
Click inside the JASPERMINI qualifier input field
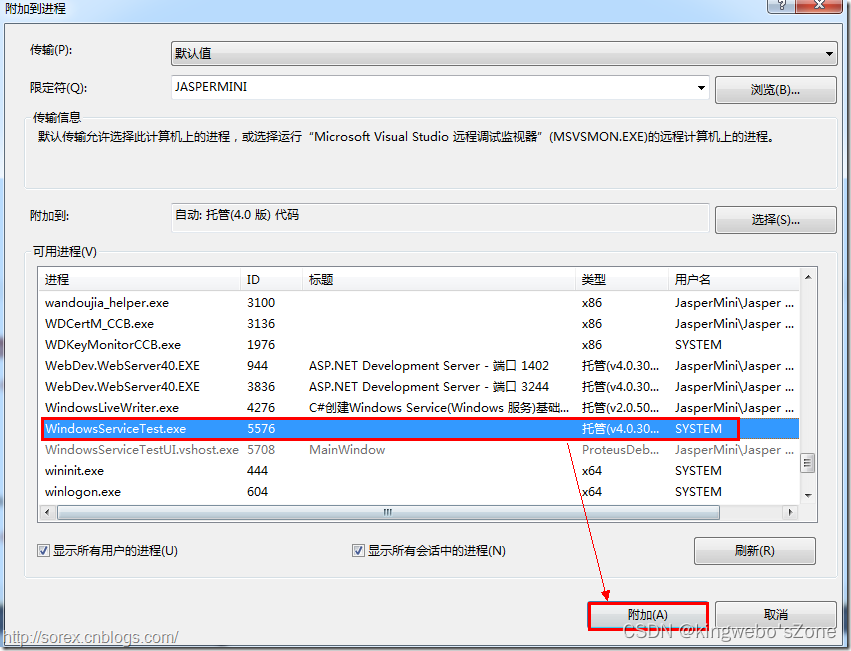[x=400, y=88]
